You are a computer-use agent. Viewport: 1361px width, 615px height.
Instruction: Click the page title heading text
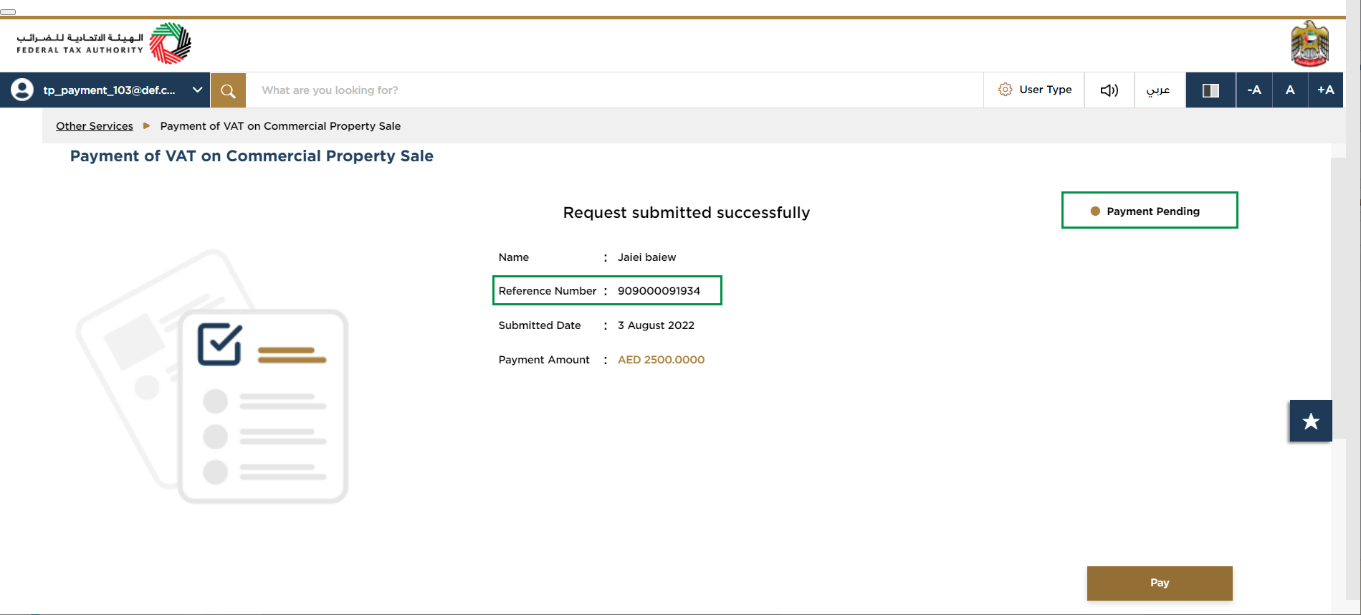(252, 156)
